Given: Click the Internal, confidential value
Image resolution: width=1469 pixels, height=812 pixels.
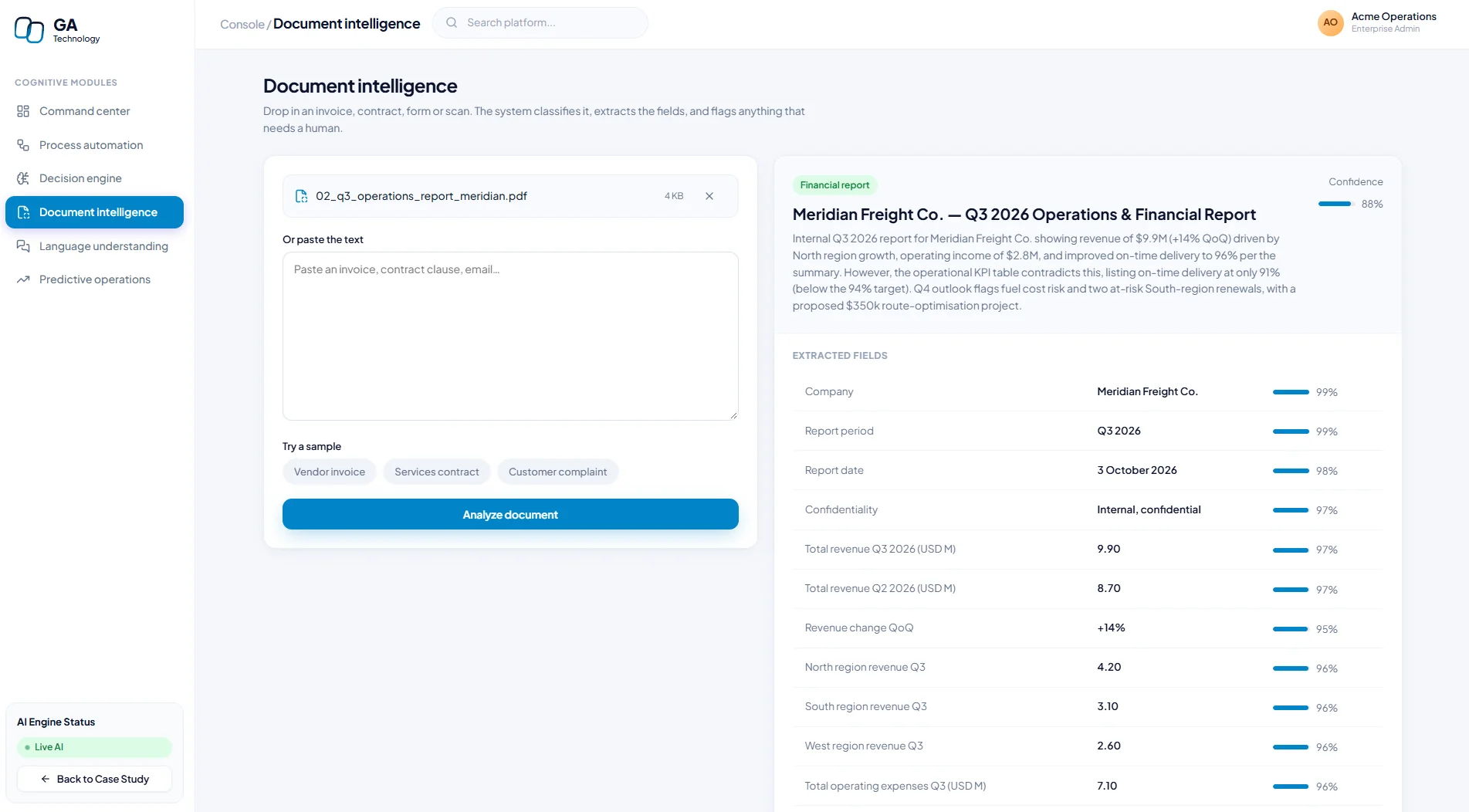Looking at the screenshot, I should click(x=1149, y=509).
